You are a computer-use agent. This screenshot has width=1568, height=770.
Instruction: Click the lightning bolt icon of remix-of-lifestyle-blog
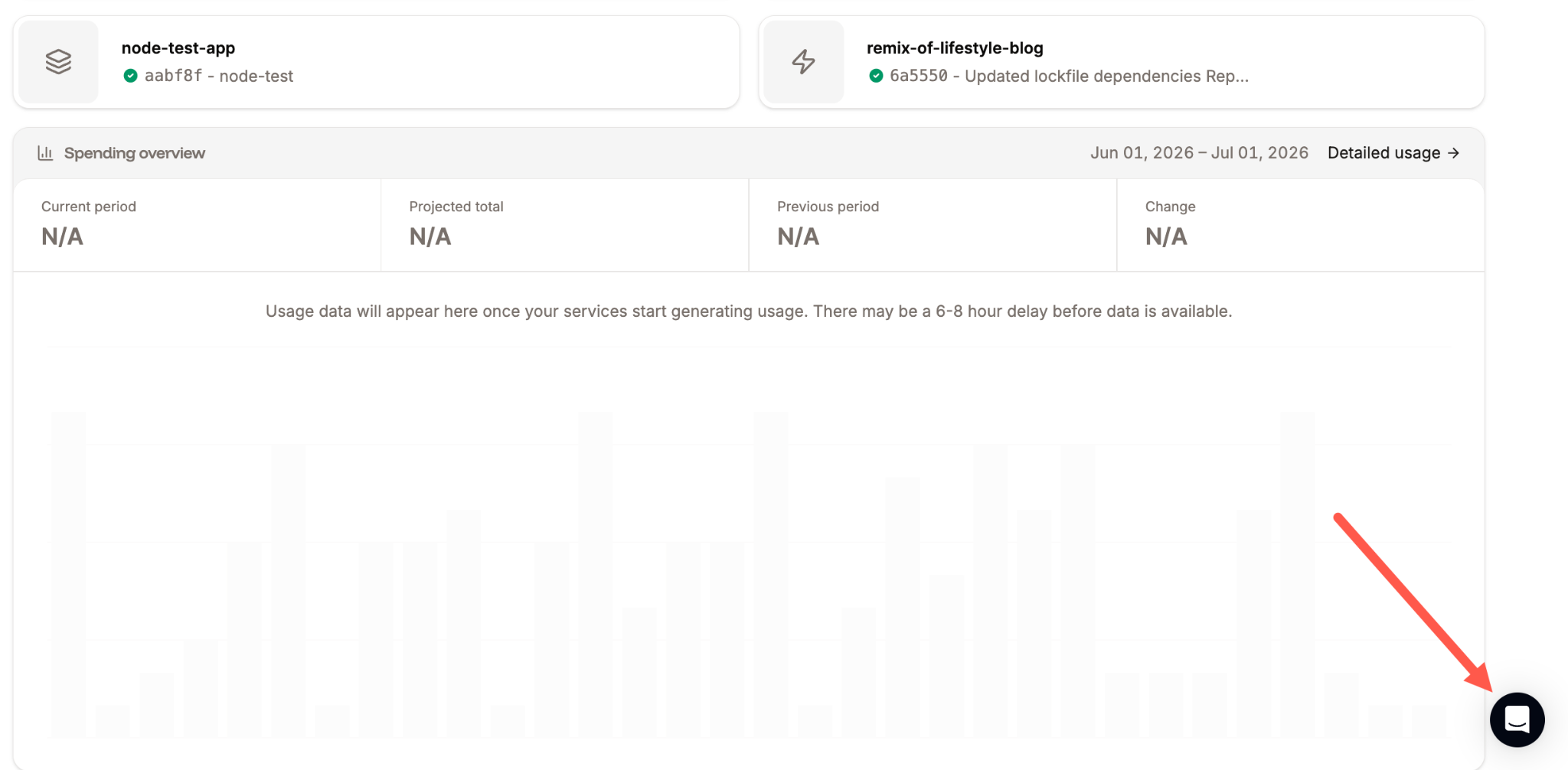[x=803, y=61]
